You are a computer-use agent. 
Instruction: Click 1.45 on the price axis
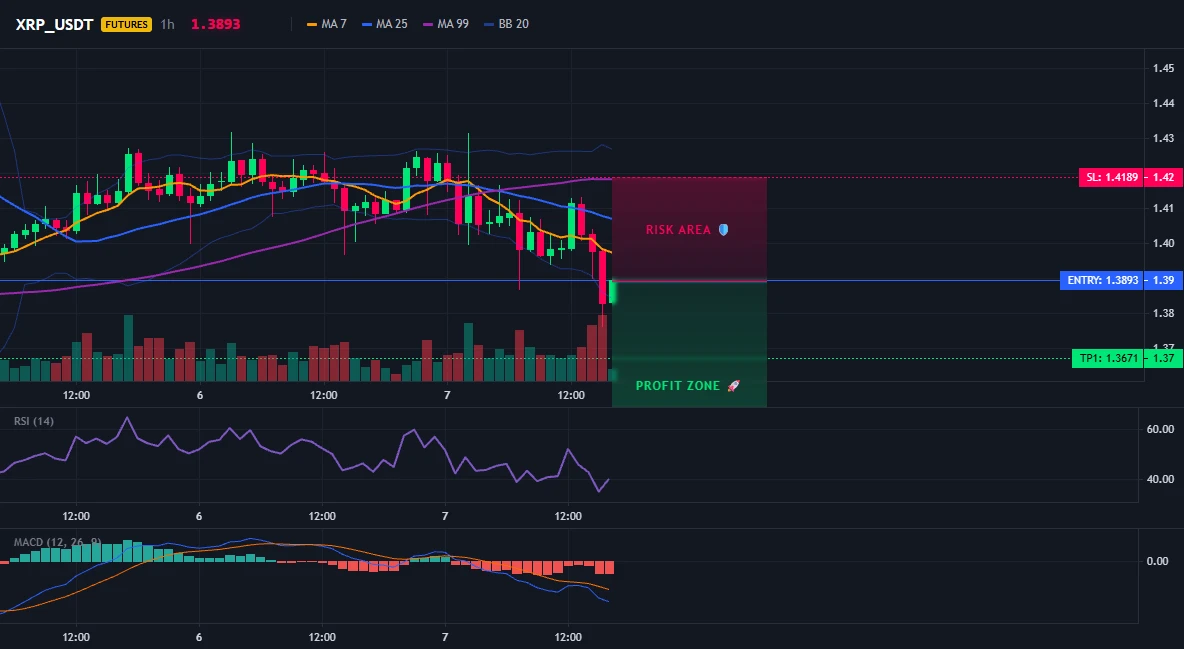point(1164,68)
